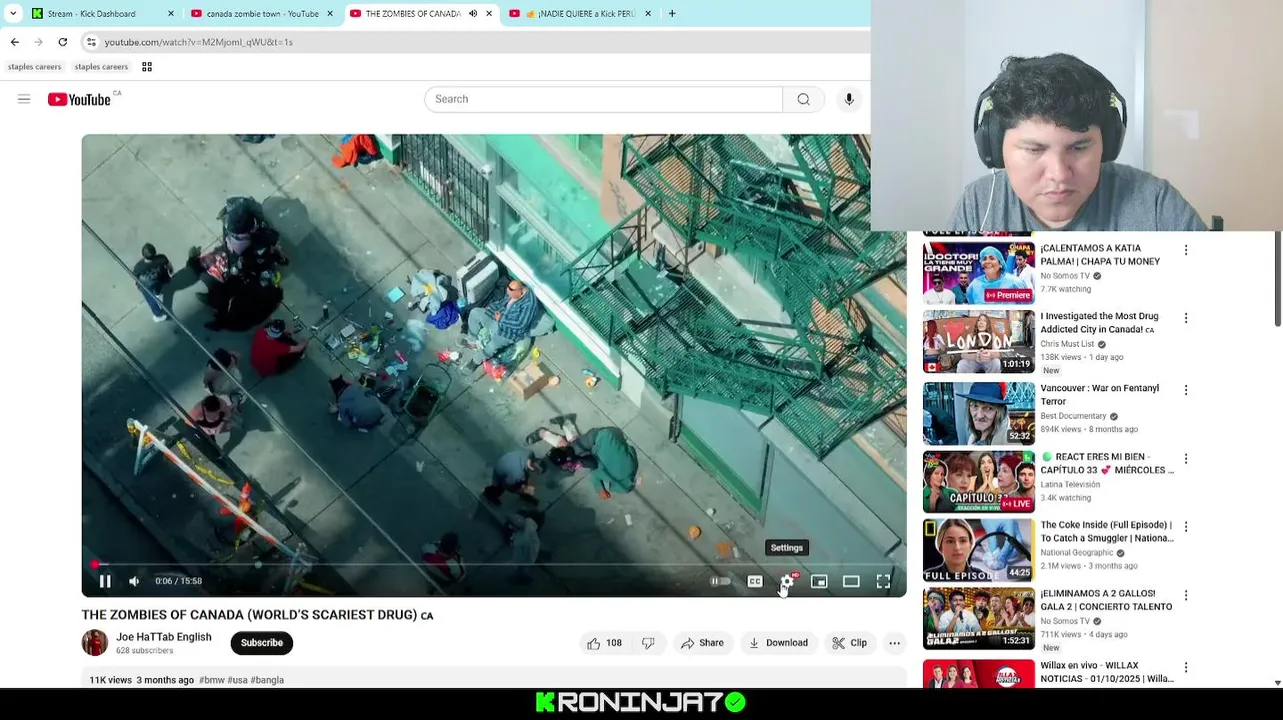Click the Clip scissors button
Viewport: 1283px width, 720px height.
click(x=850, y=643)
